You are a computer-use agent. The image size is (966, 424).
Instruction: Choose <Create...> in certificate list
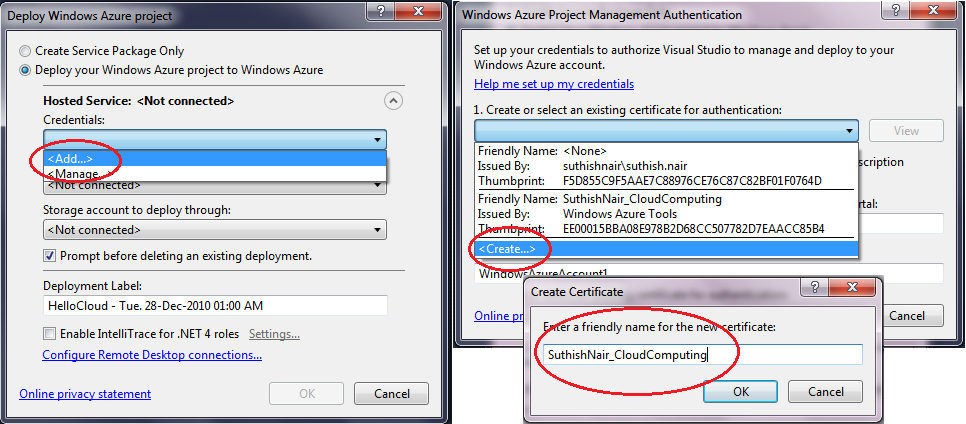tap(666, 248)
